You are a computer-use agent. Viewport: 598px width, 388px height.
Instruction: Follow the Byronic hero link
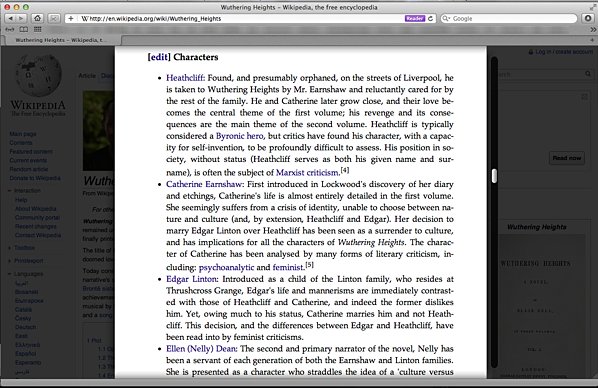click(x=240, y=136)
